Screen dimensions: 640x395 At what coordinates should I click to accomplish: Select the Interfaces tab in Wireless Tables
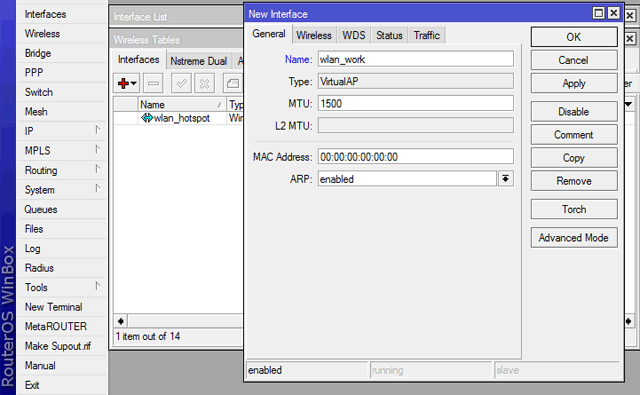139,60
